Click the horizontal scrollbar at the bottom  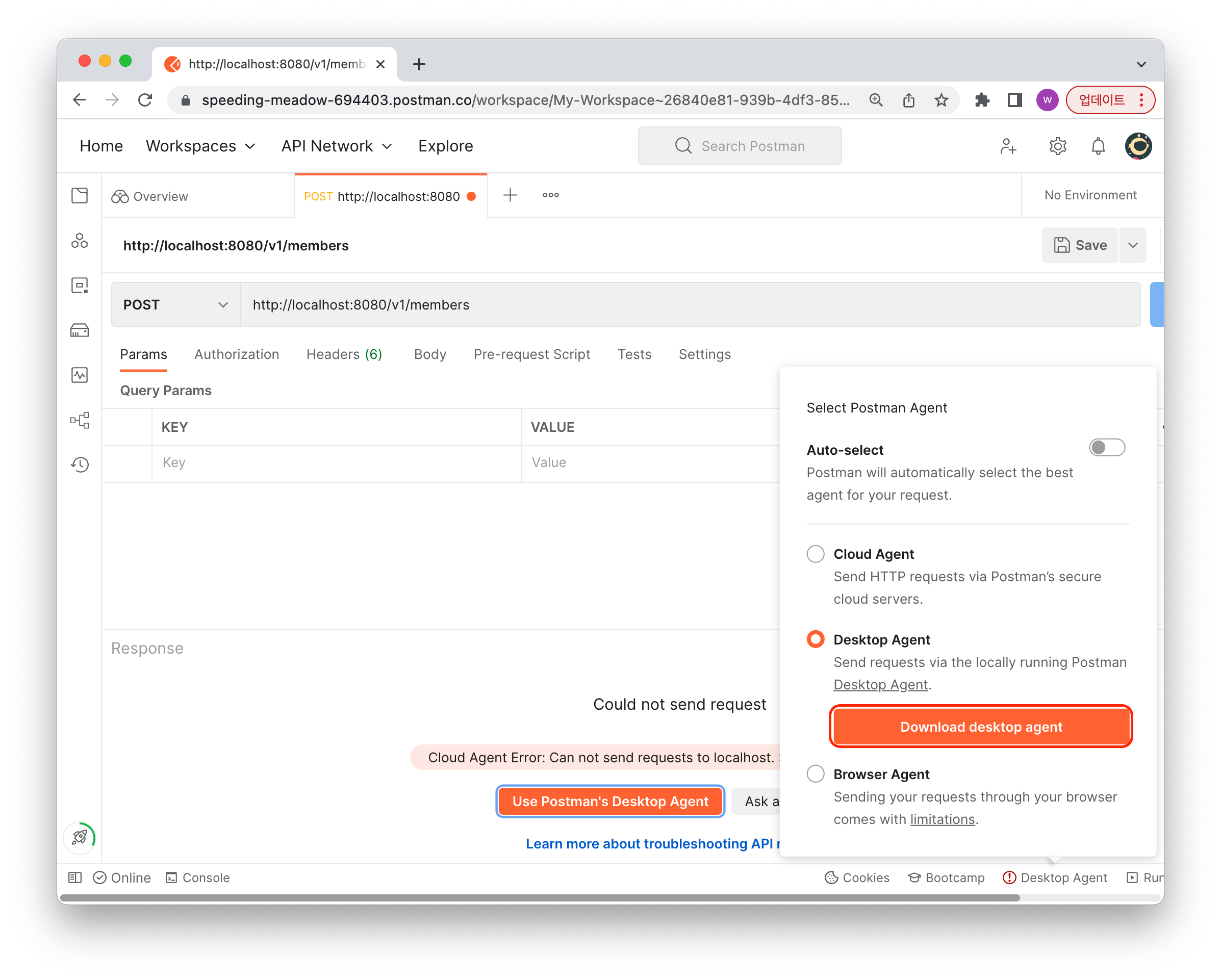(x=539, y=897)
